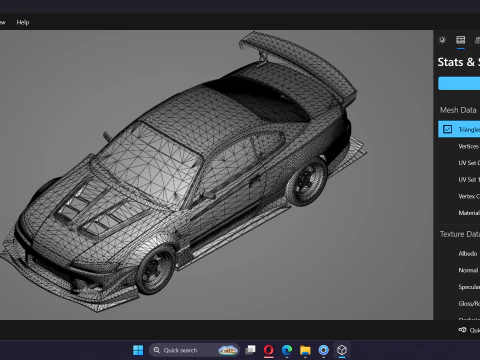Toggle the Triangles checkbox
The image size is (480, 360).
pos(447,129)
